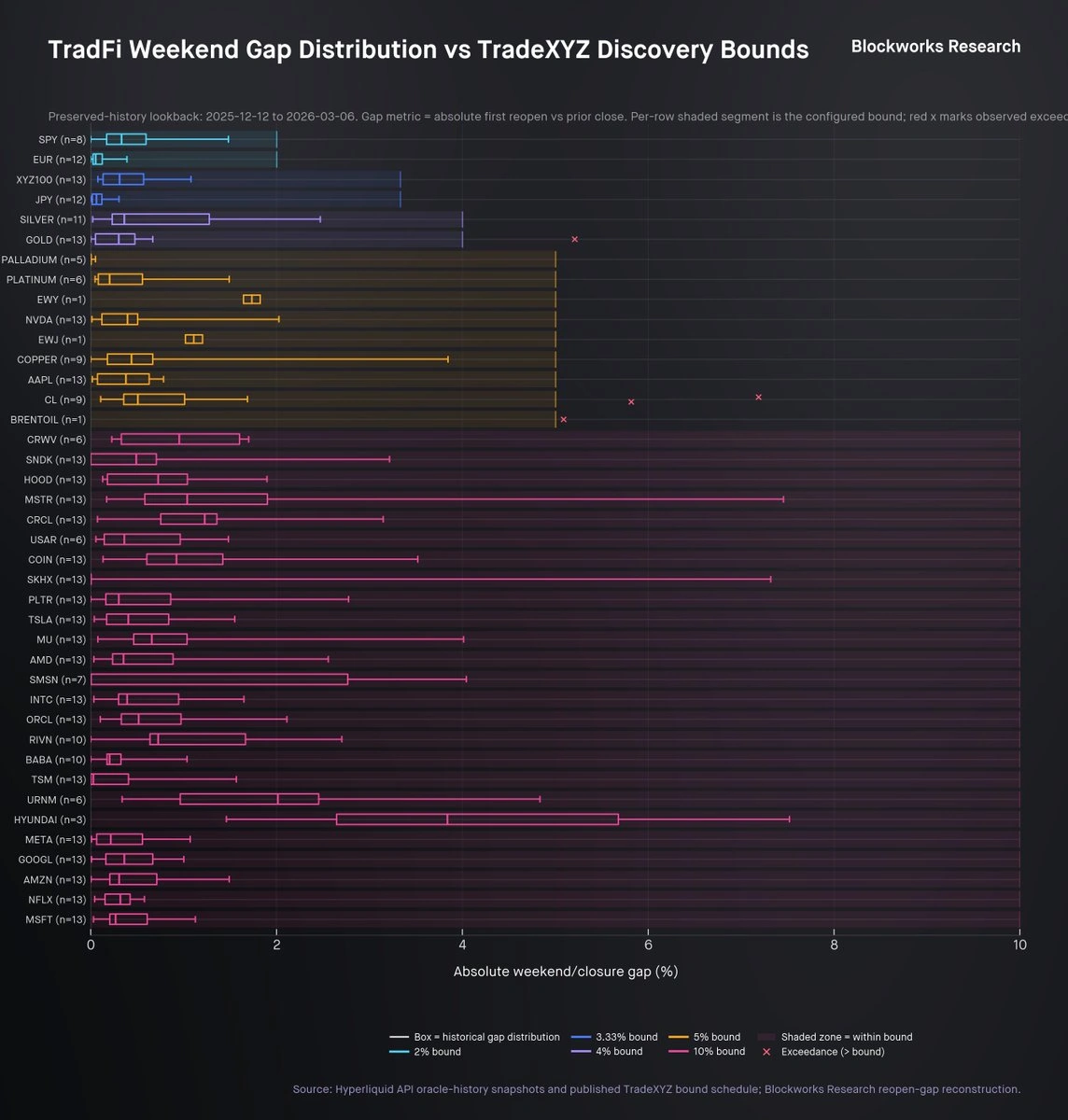The image size is (1068, 1120).
Task: Click the x-axis tick label '10'
Action: pos(1019,945)
